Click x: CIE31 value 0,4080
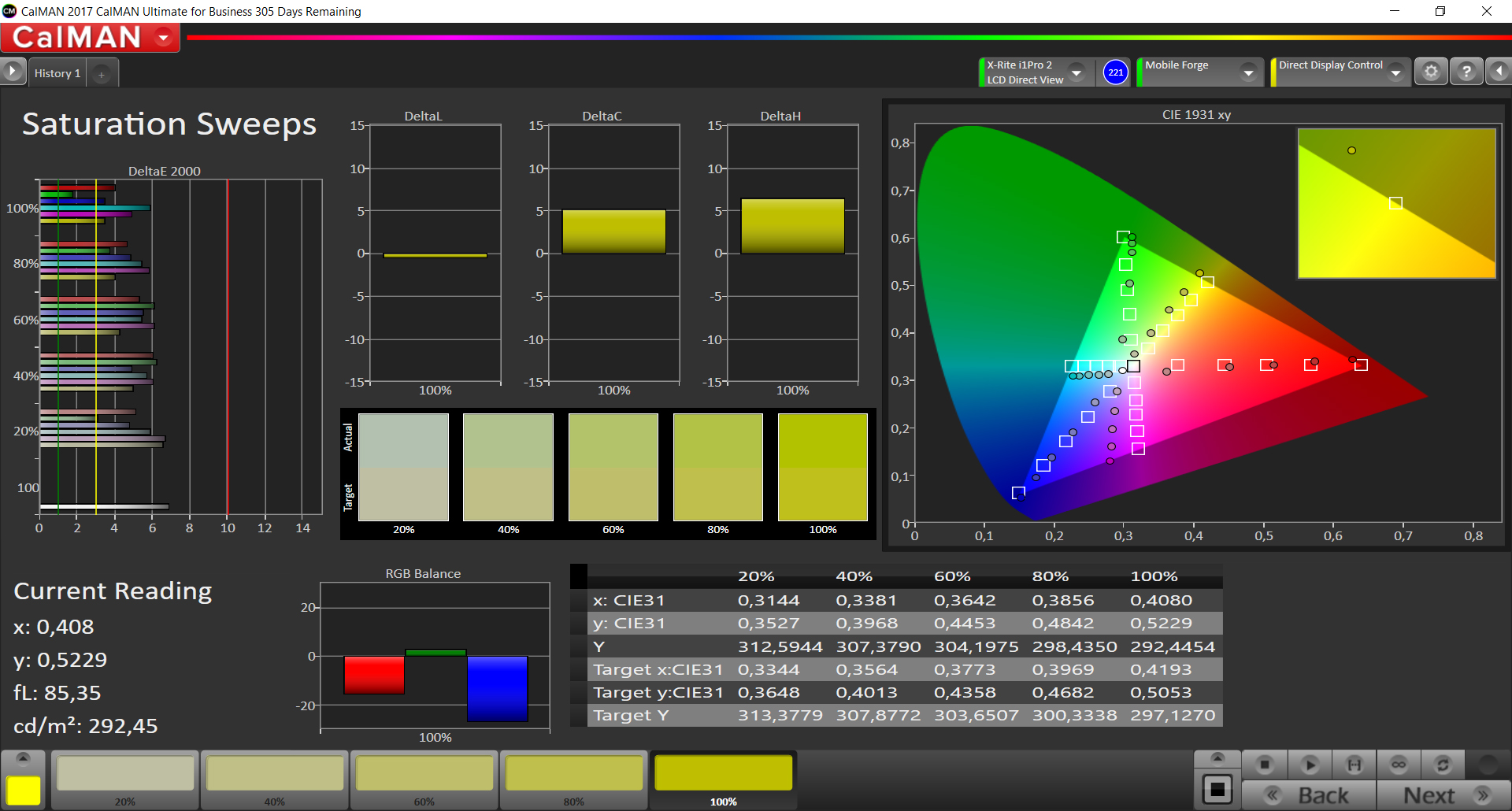This screenshot has width=1512, height=811. [1161, 600]
